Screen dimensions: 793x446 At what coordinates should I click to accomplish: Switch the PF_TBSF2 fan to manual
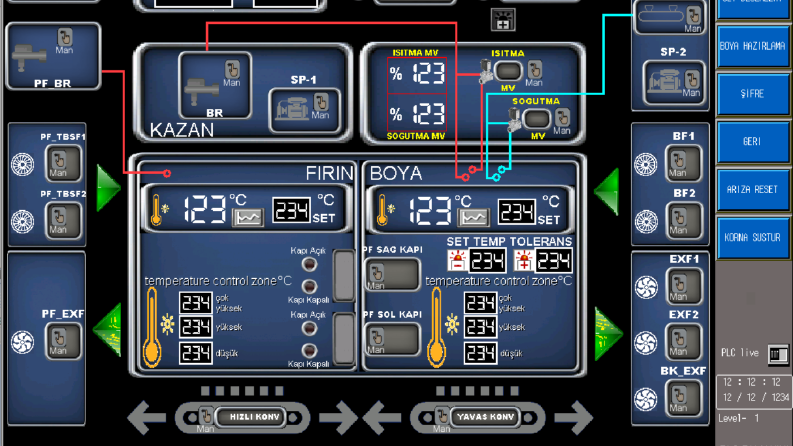click(x=63, y=220)
